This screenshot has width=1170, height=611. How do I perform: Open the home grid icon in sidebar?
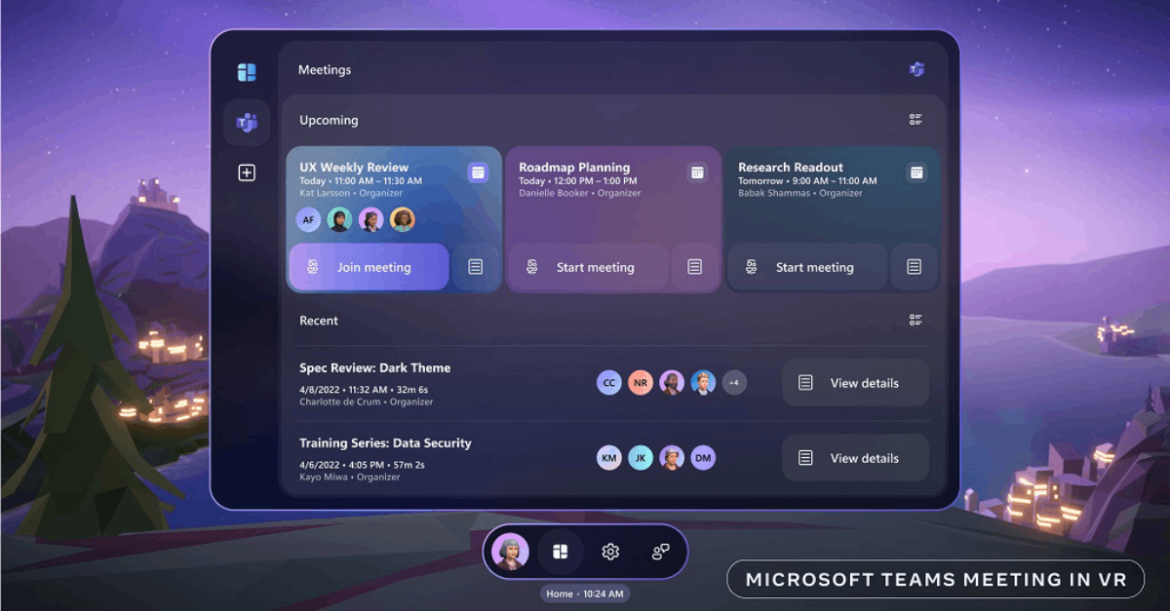click(x=246, y=72)
